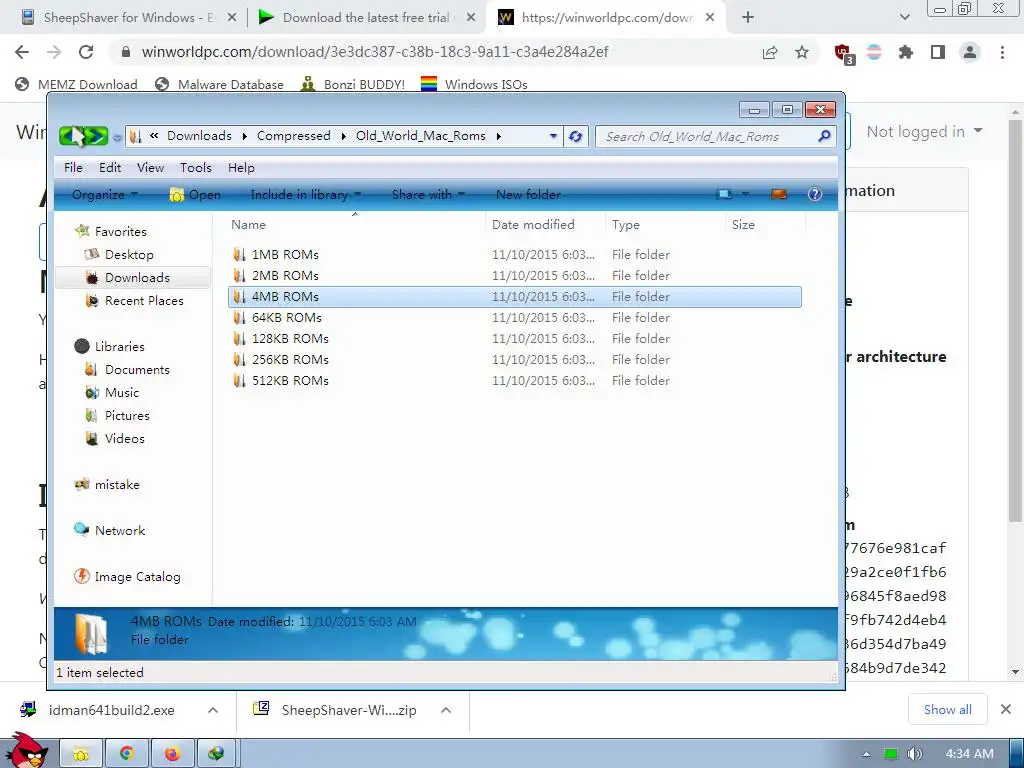Open the 1MB ROMs folder icon
Screen dimensions: 1024x768
240,255
